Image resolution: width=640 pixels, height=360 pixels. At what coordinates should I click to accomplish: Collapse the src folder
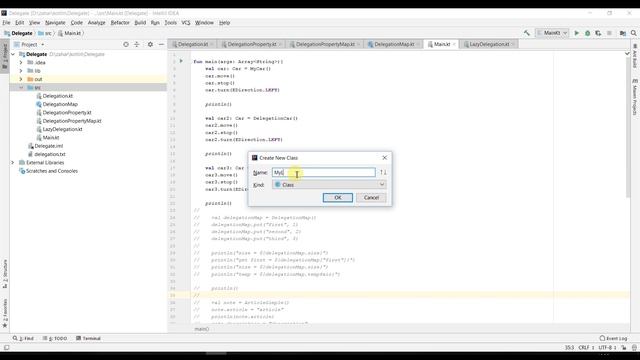[x=21, y=87]
